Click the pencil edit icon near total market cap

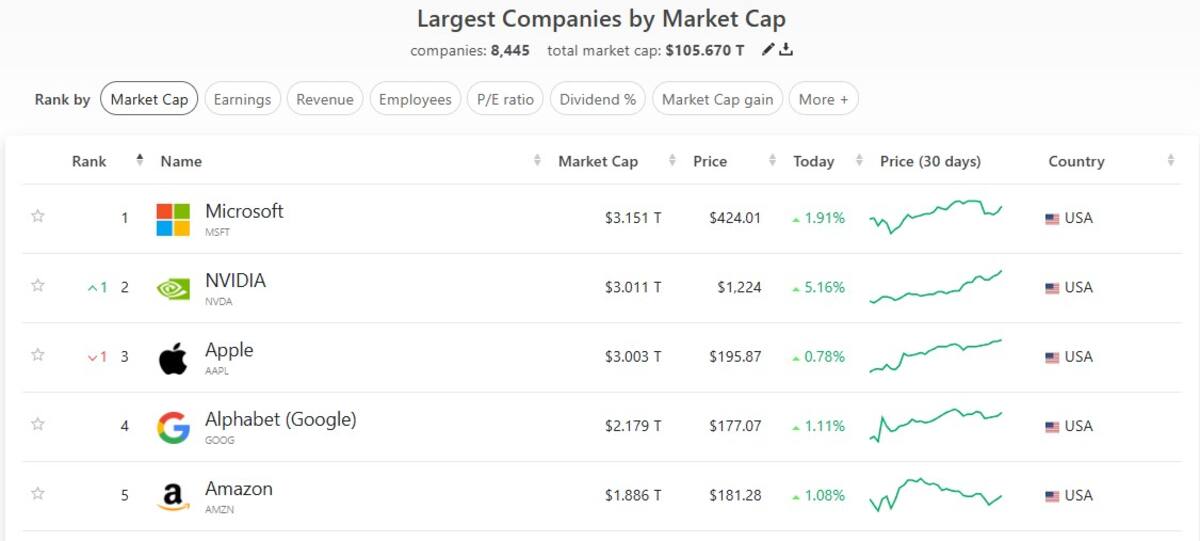tap(768, 49)
